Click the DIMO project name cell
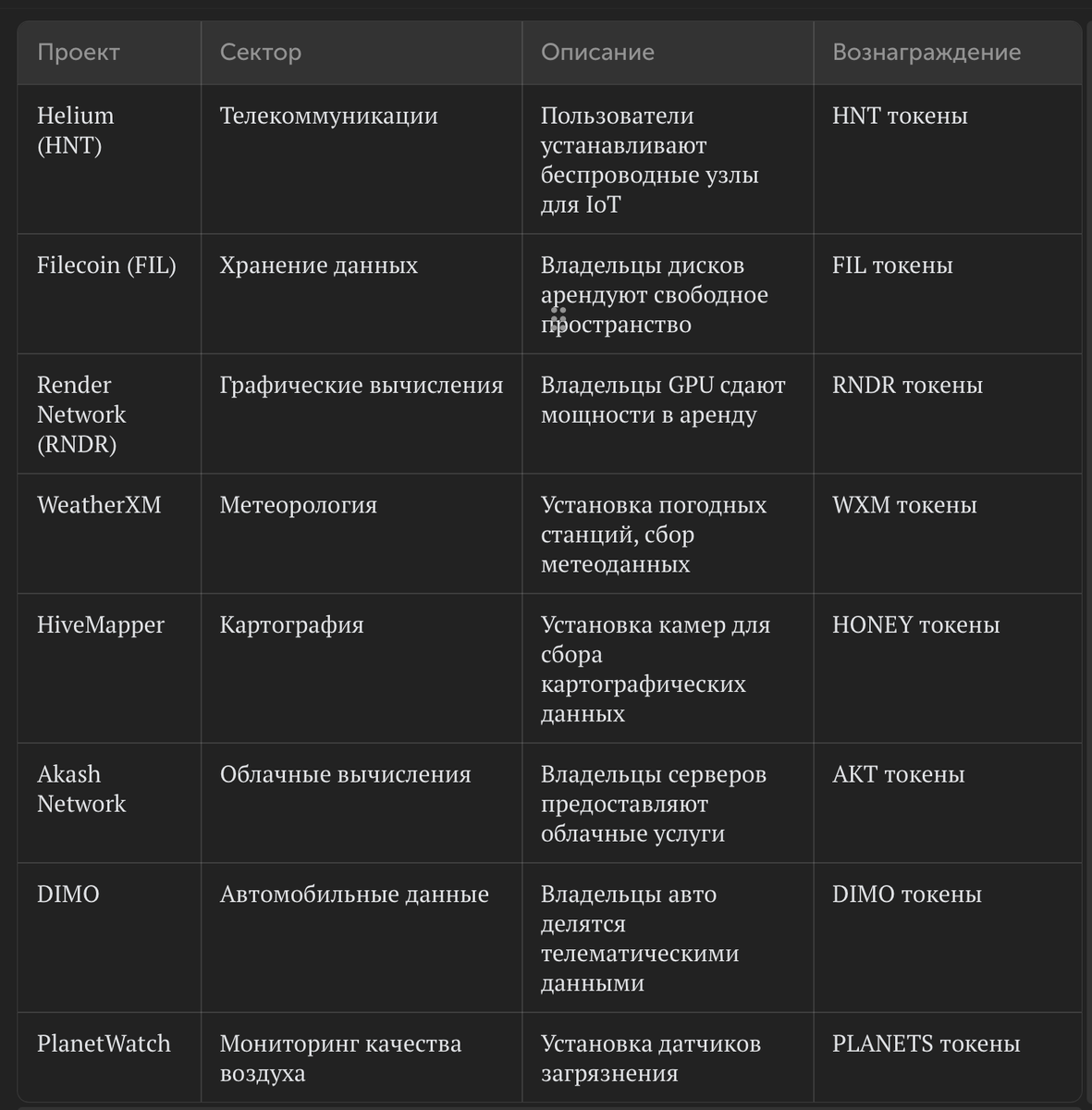This screenshot has height=1110, width=1092. coord(68,894)
